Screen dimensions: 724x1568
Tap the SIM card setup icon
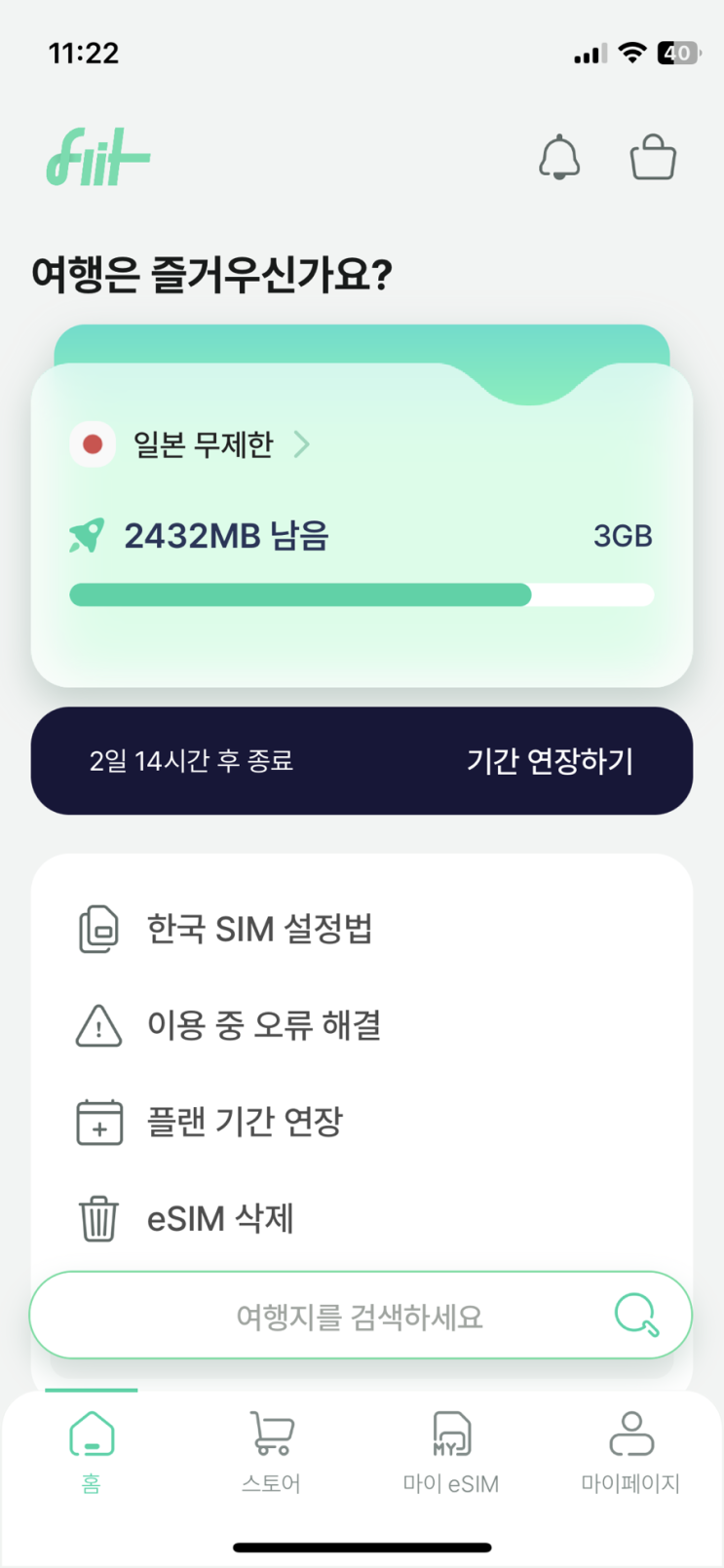tap(98, 929)
